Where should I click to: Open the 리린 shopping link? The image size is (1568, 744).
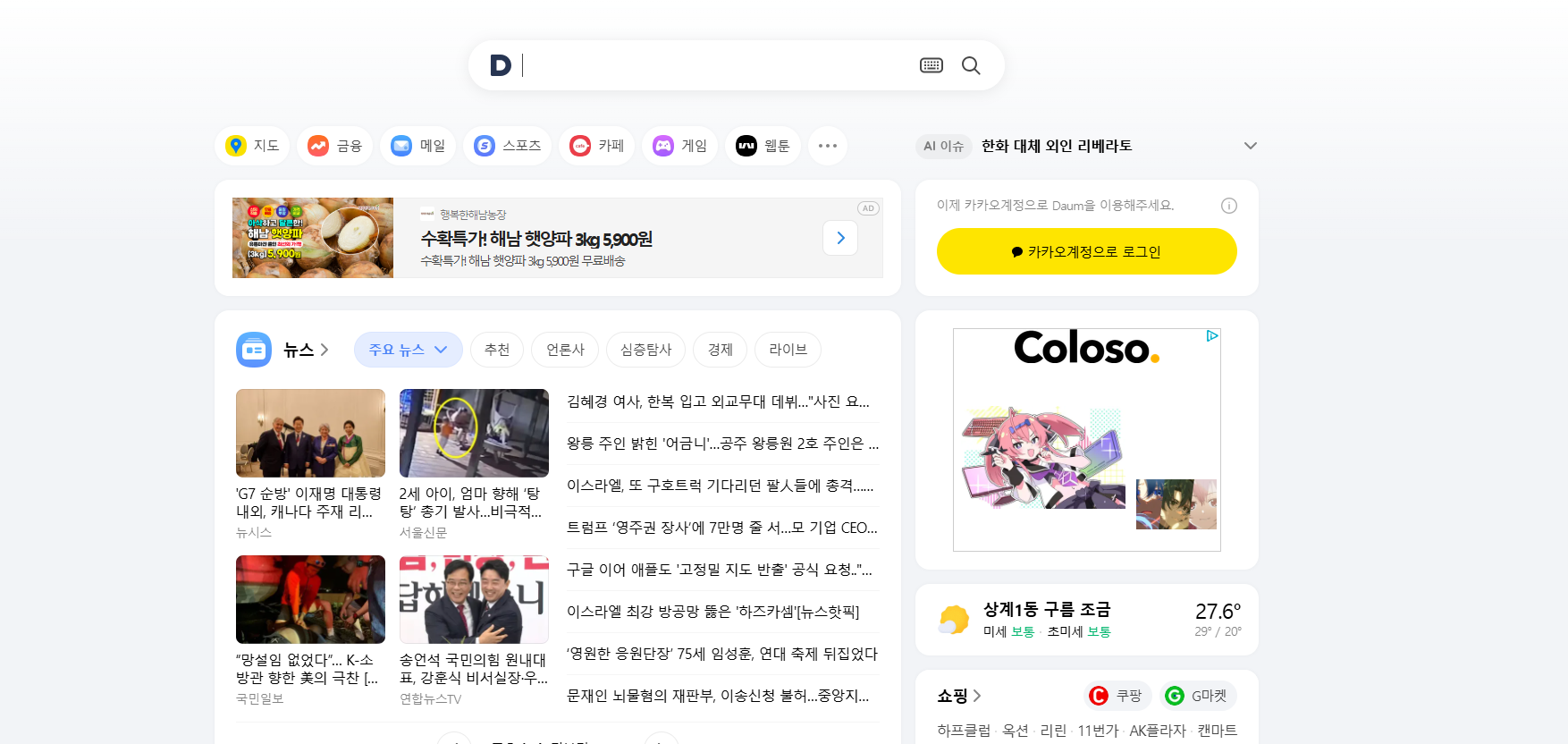point(1053,731)
